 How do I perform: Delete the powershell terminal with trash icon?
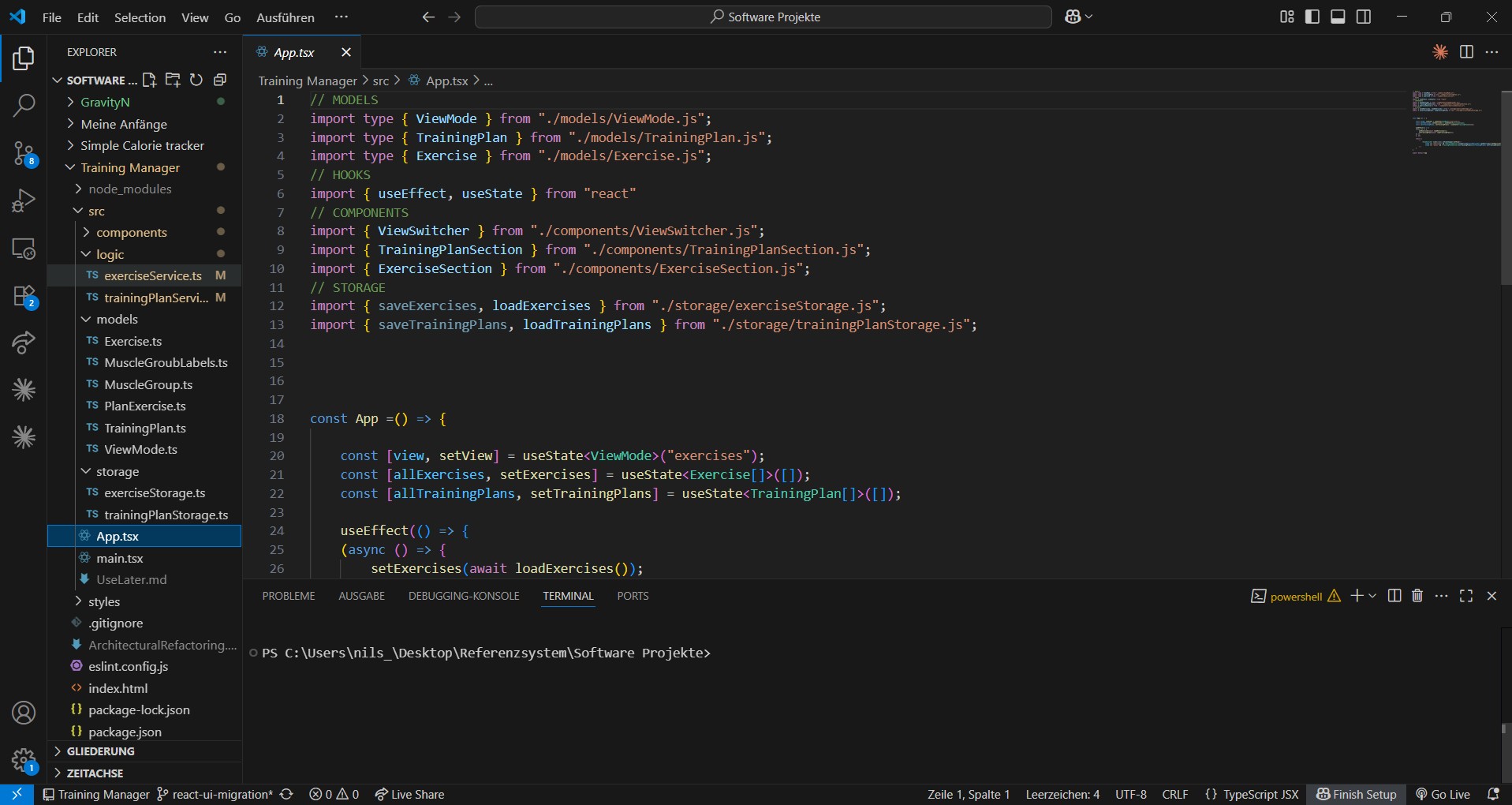click(1417, 596)
